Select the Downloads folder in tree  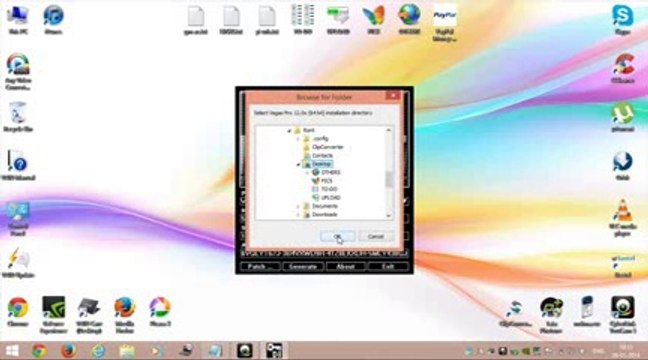click(325, 215)
